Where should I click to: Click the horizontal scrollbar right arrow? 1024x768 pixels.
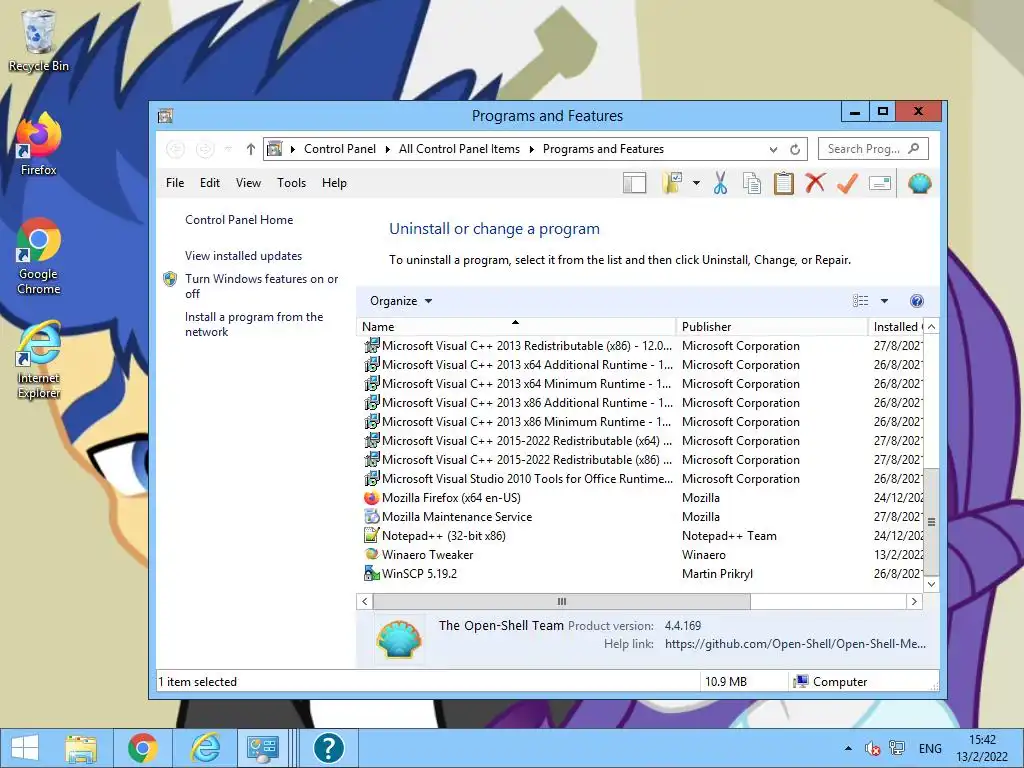tap(914, 601)
